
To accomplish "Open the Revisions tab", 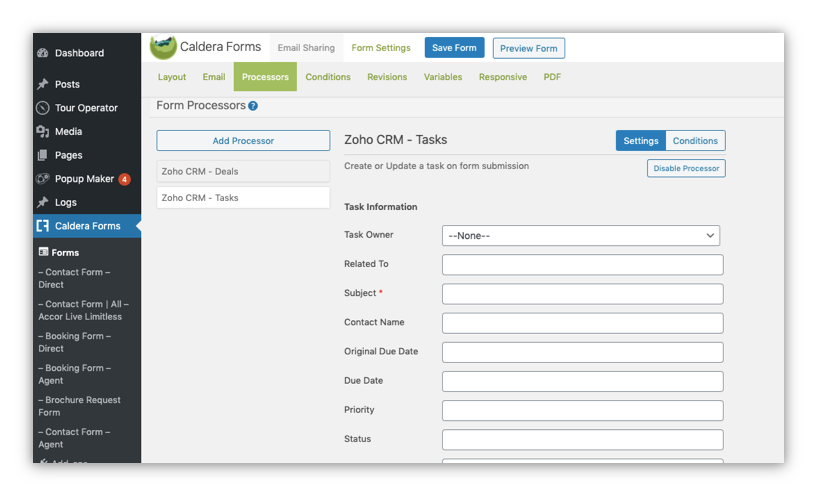I will pyautogui.click(x=387, y=77).
